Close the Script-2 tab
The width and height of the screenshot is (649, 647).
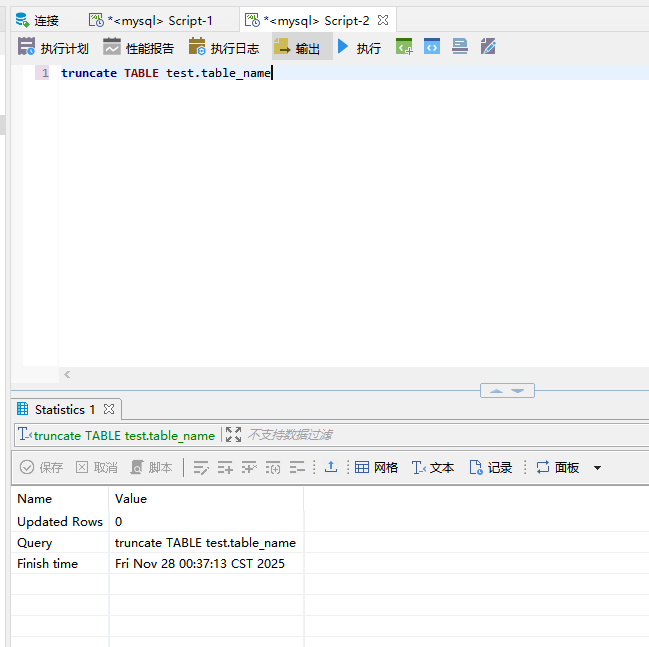click(383, 20)
